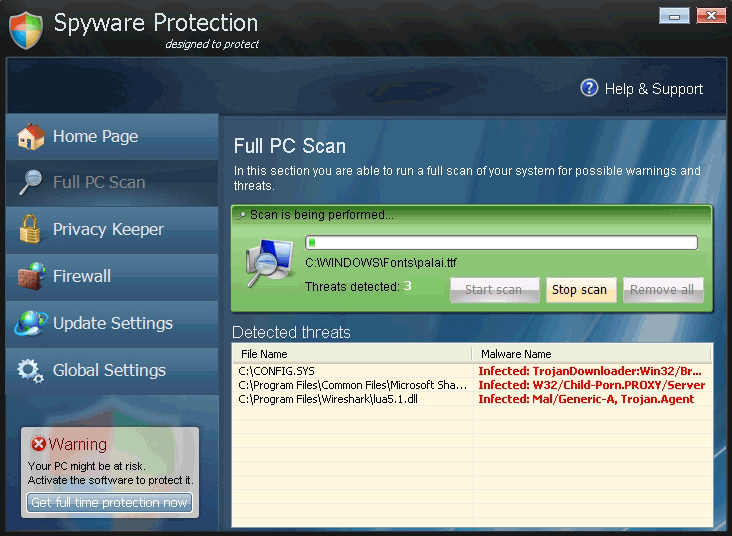
Task: Open Help & Support link
Action: 653,89
